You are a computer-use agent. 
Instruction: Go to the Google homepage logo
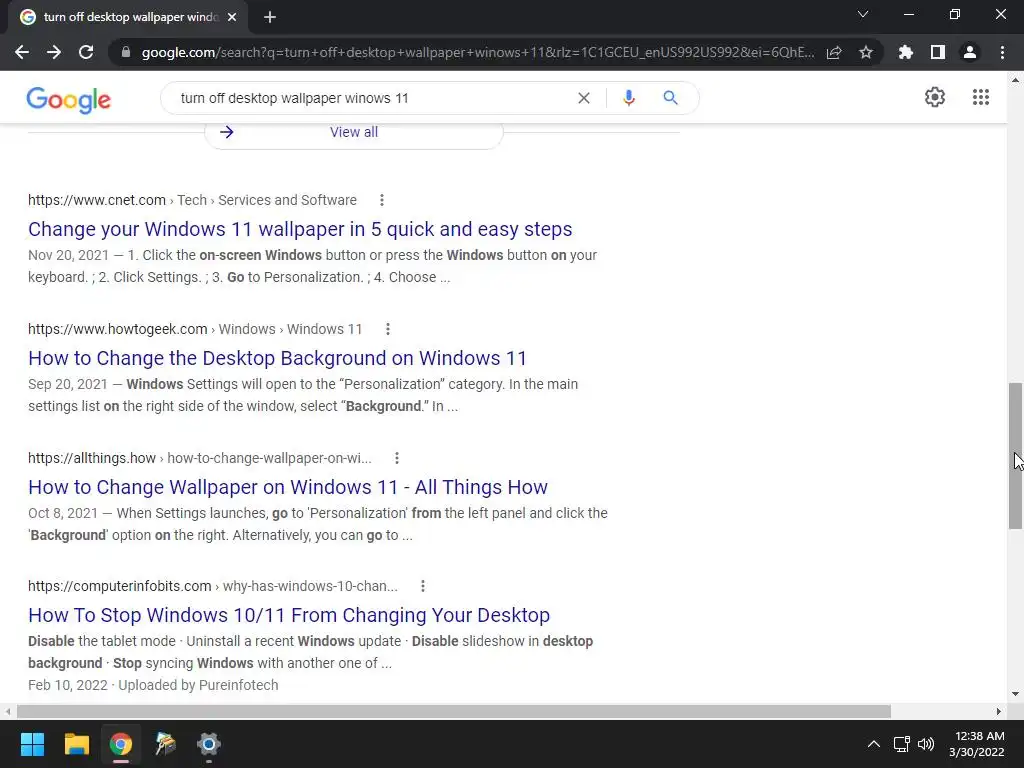tap(69, 100)
